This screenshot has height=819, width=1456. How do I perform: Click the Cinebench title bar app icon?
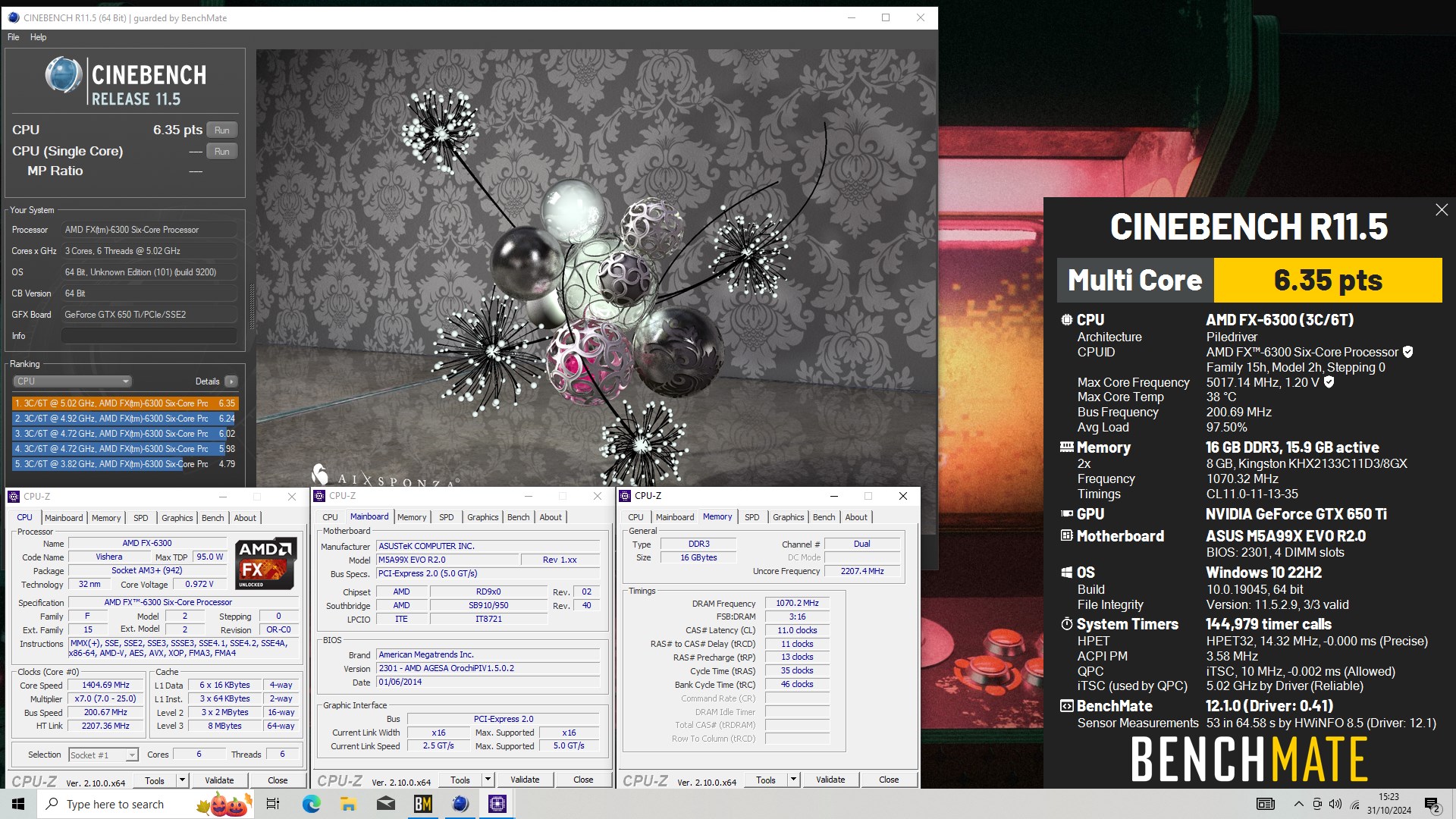(13, 17)
